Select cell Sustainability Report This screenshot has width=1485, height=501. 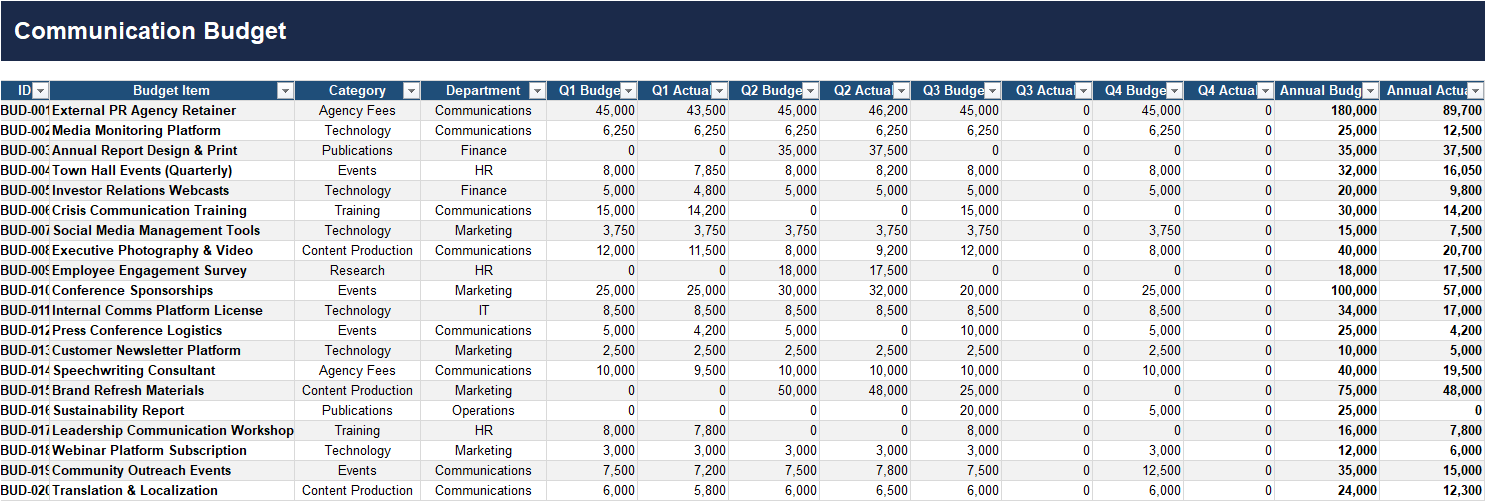172,411
